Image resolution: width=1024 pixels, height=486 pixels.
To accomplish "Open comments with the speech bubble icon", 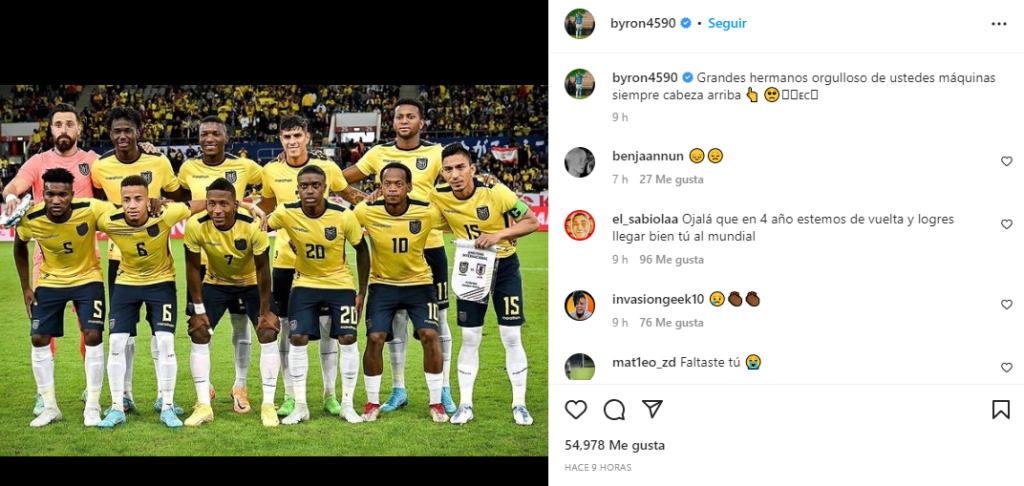I will click(614, 410).
